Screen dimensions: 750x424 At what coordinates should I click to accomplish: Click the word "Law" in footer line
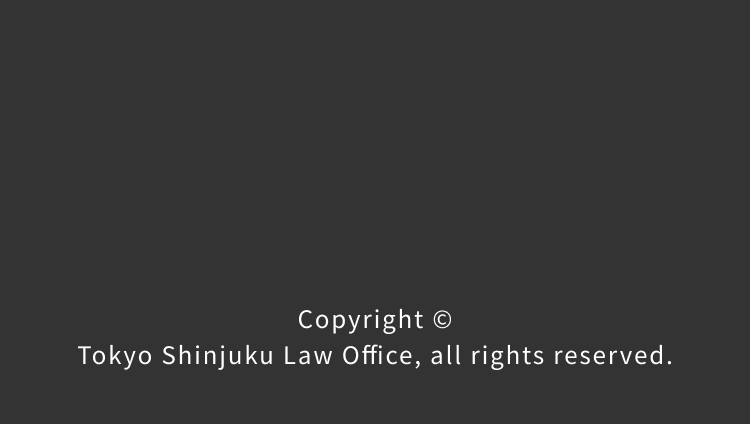click(x=308, y=356)
